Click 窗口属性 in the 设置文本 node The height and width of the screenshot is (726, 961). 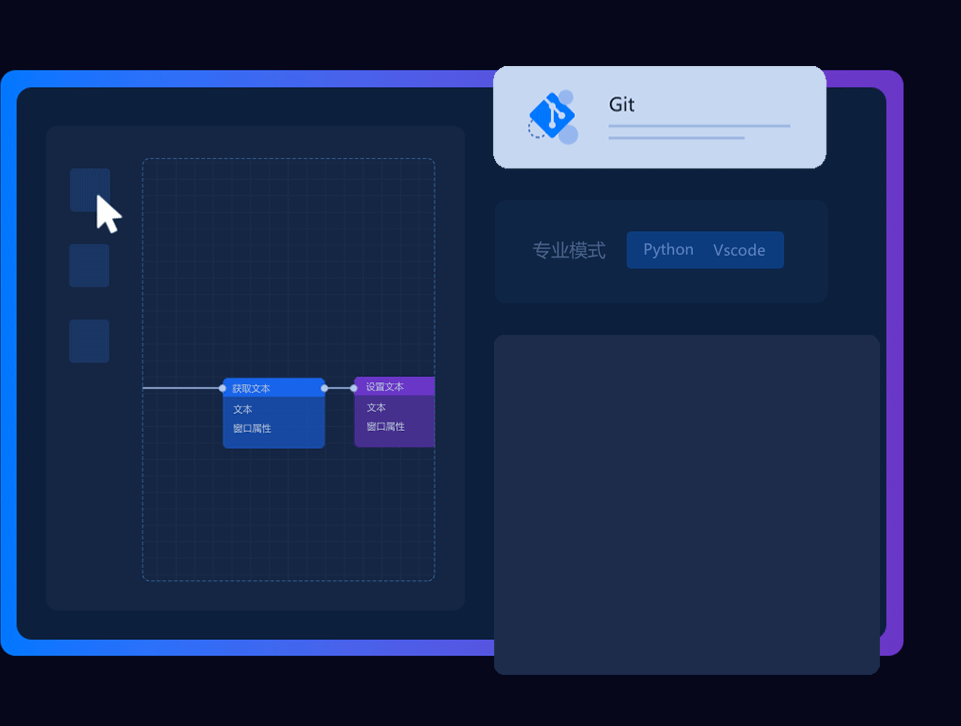pos(385,426)
